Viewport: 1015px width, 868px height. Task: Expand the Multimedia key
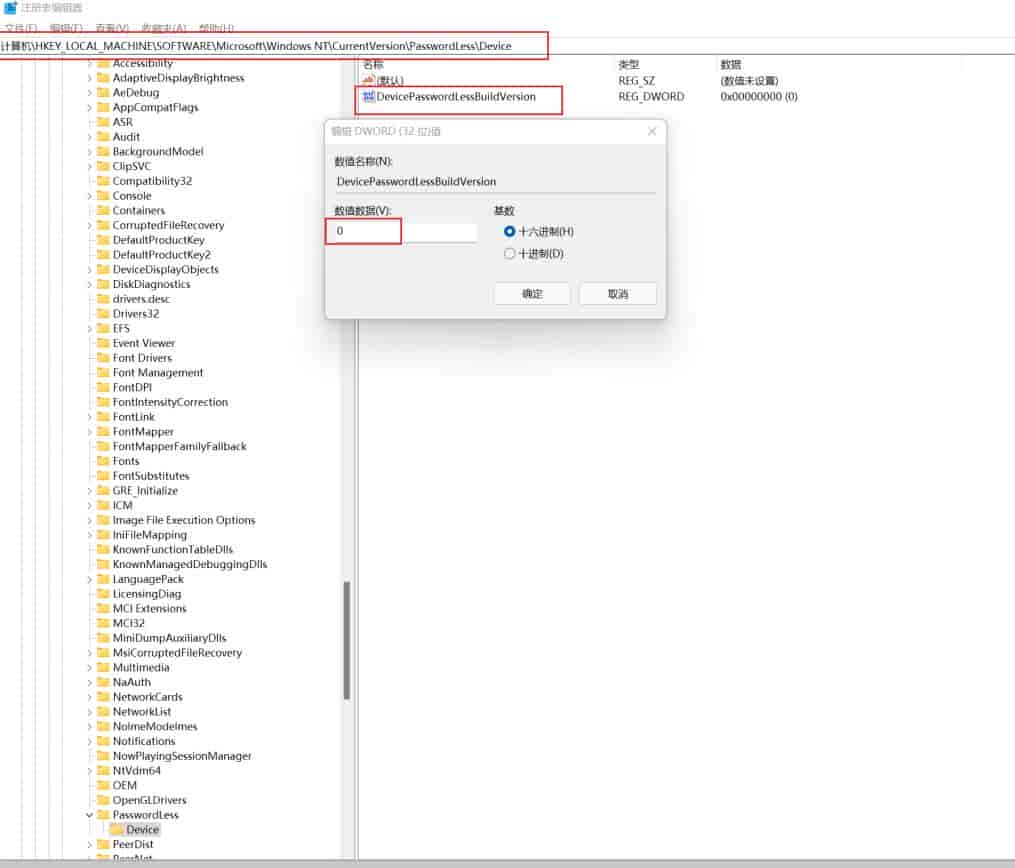[x=89, y=667]
